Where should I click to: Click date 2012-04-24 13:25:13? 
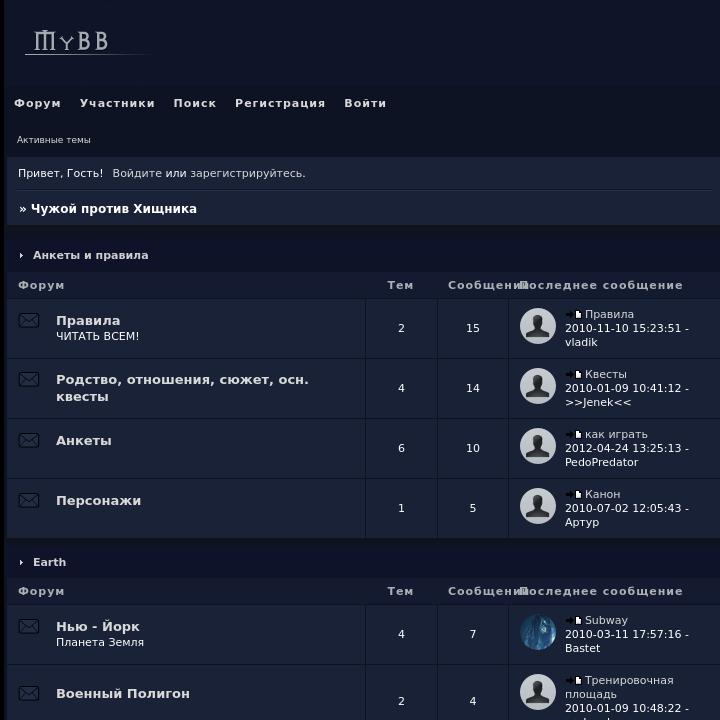click(623, 448)
